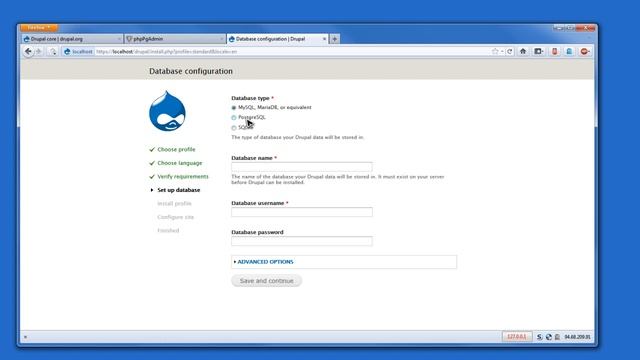The image size is (640, 360).
Task: Switch to the phpPgAdmin tab
Action: [175, 39]
